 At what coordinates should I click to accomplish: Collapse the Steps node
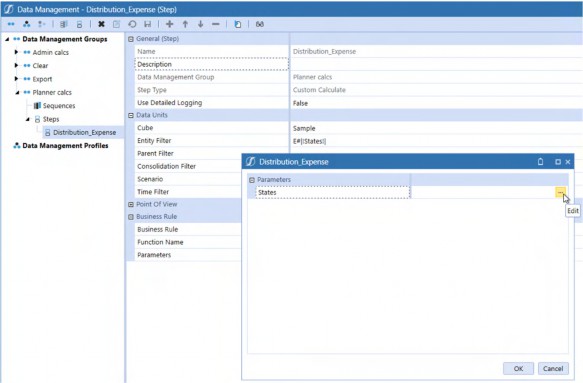coord(28,119)
